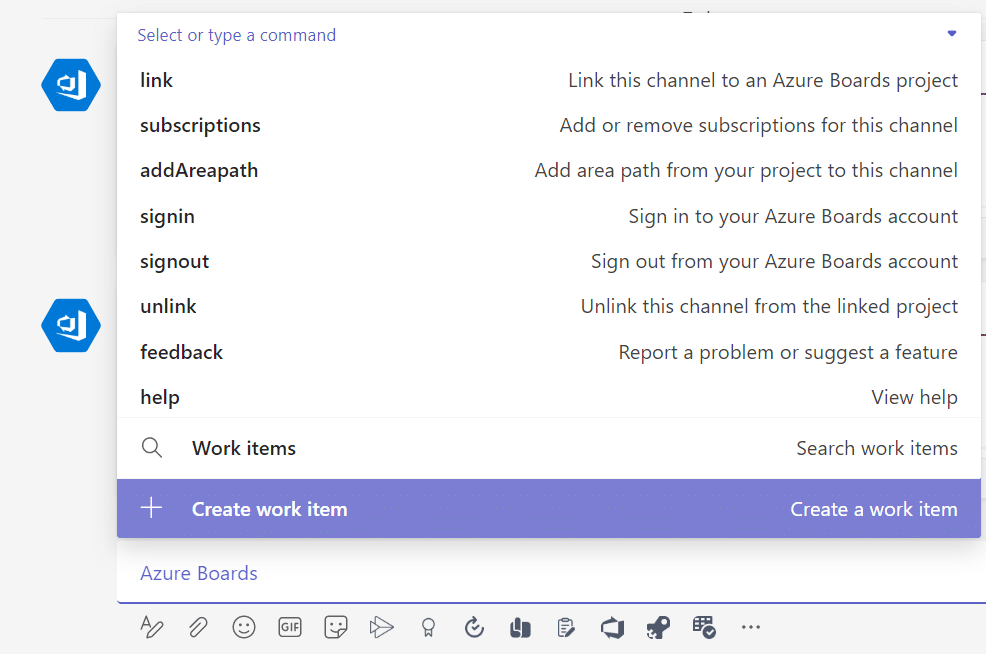Screen dimensions: 986x654
Task: Open the GIF picker
Action: [290, 627]
